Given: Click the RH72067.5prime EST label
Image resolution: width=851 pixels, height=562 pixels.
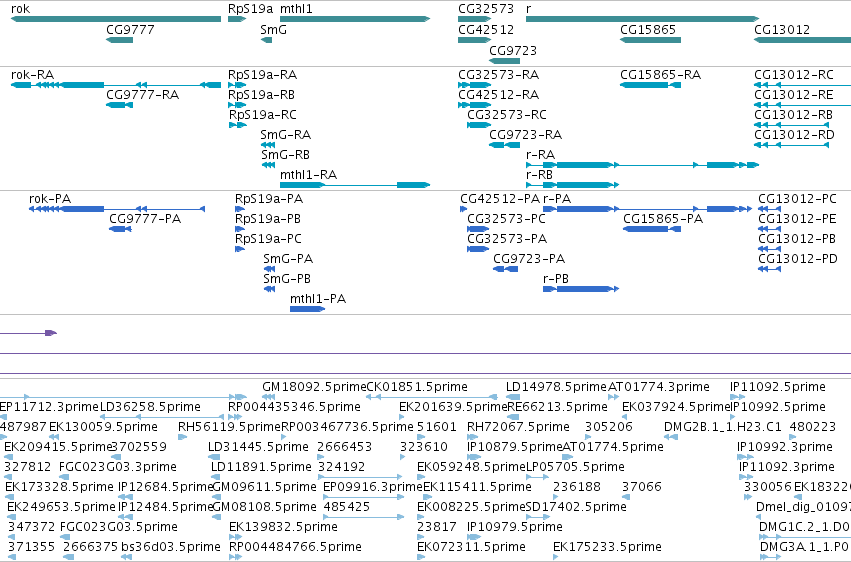Looking at the screenshot, I should click(518, 426).
